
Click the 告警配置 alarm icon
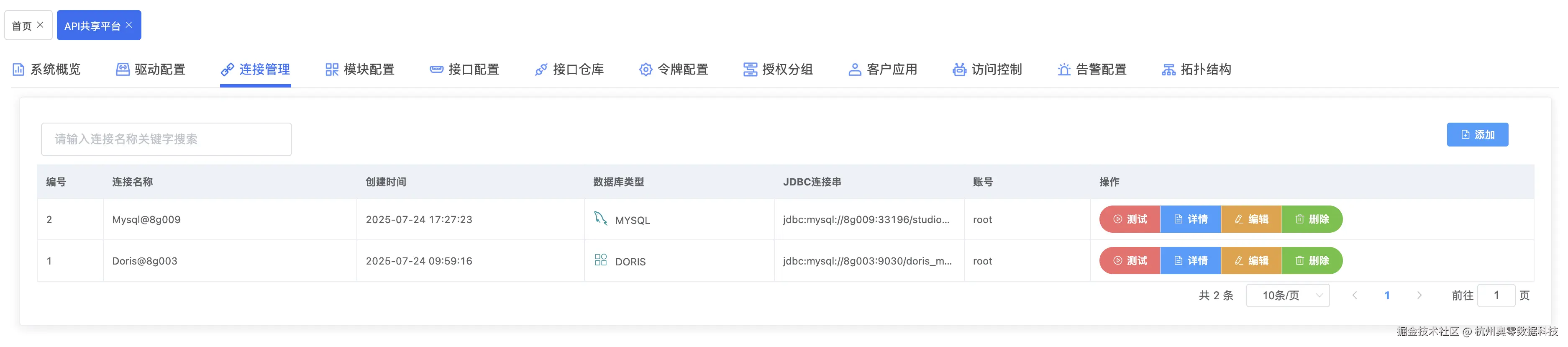coord(1064,69)
